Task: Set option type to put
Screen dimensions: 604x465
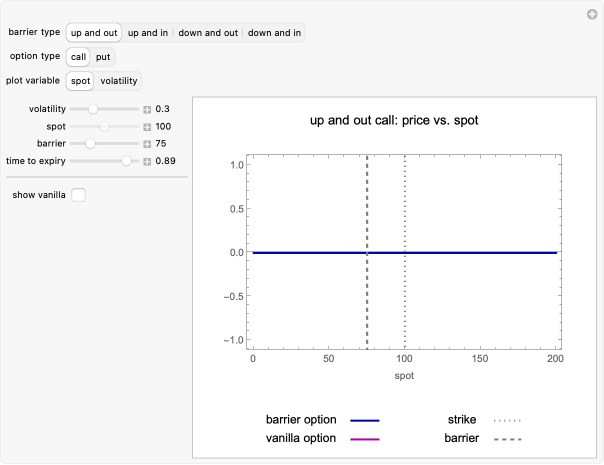Action: pos(103,57)
